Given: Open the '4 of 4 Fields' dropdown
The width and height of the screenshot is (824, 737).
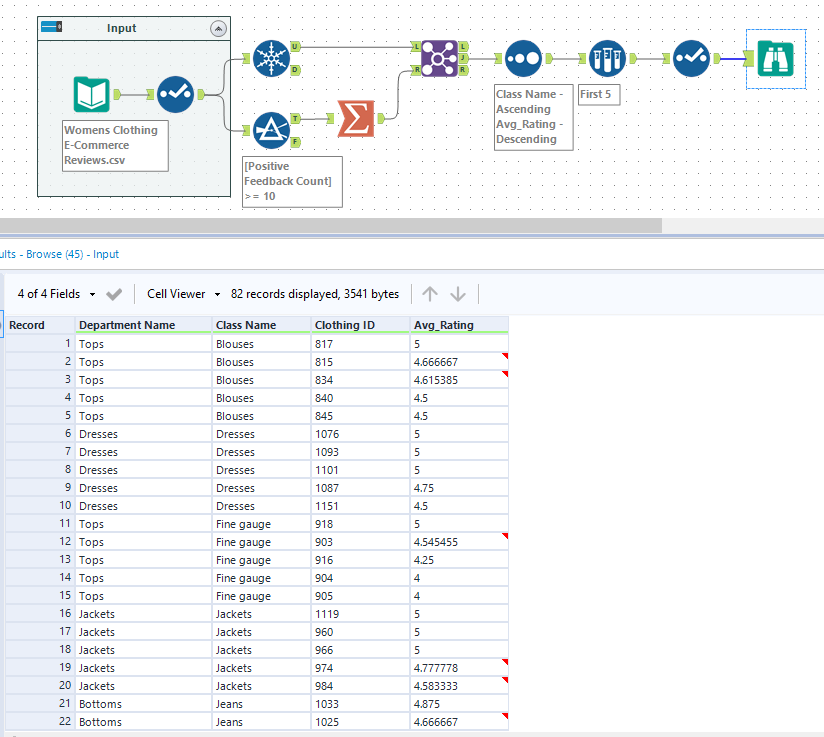Looking at the screenshot, I should [x=57, y=294].
